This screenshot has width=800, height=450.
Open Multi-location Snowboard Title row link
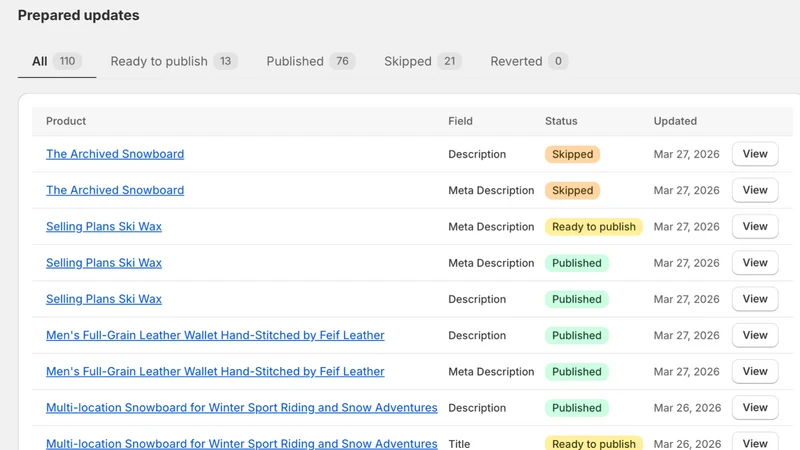point(241,443)
